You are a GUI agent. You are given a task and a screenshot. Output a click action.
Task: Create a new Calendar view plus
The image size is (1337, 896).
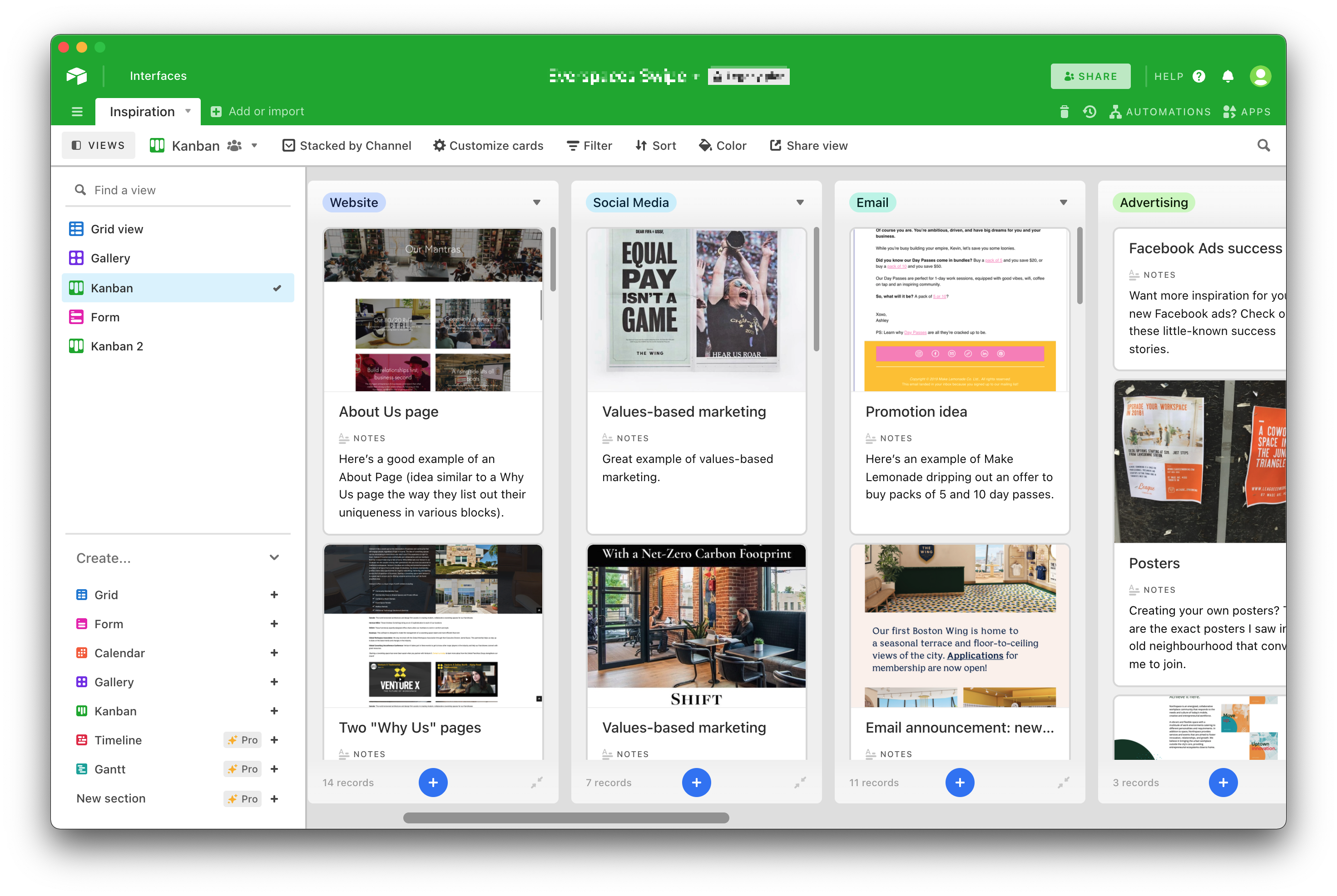tap(274, 653)
